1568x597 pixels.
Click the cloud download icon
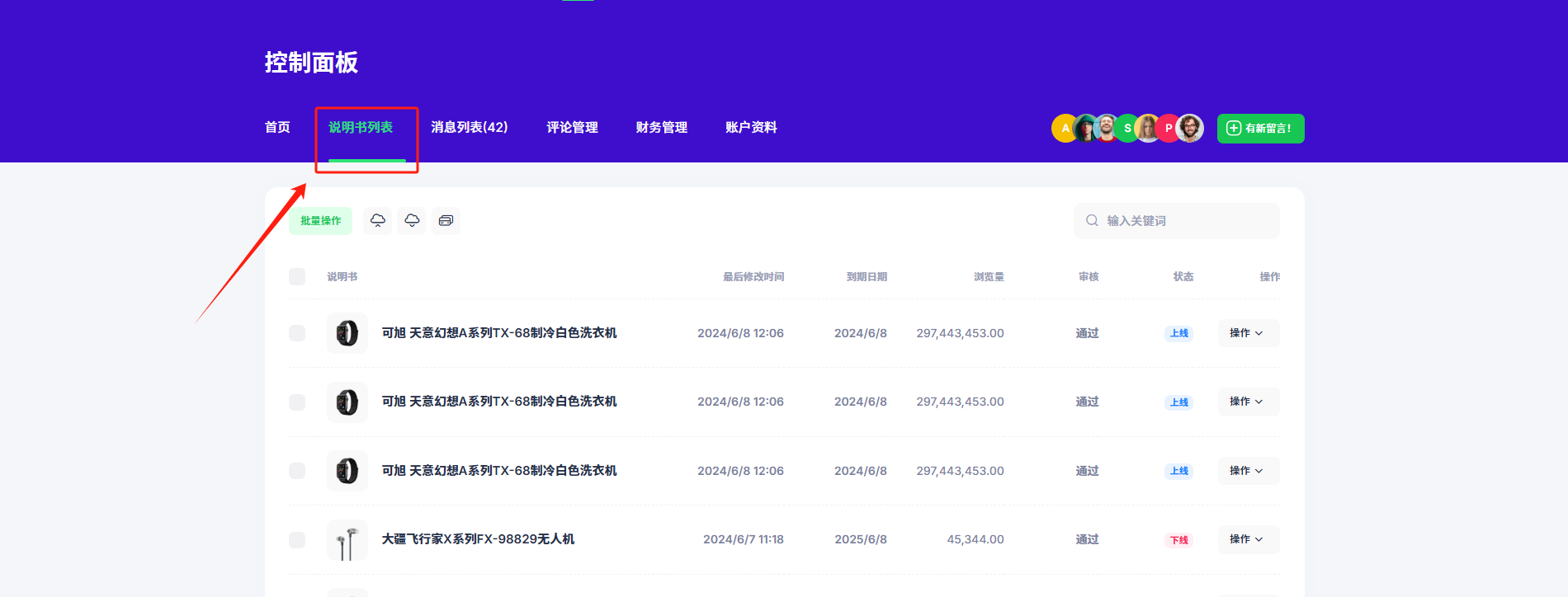tap(412, 220)
